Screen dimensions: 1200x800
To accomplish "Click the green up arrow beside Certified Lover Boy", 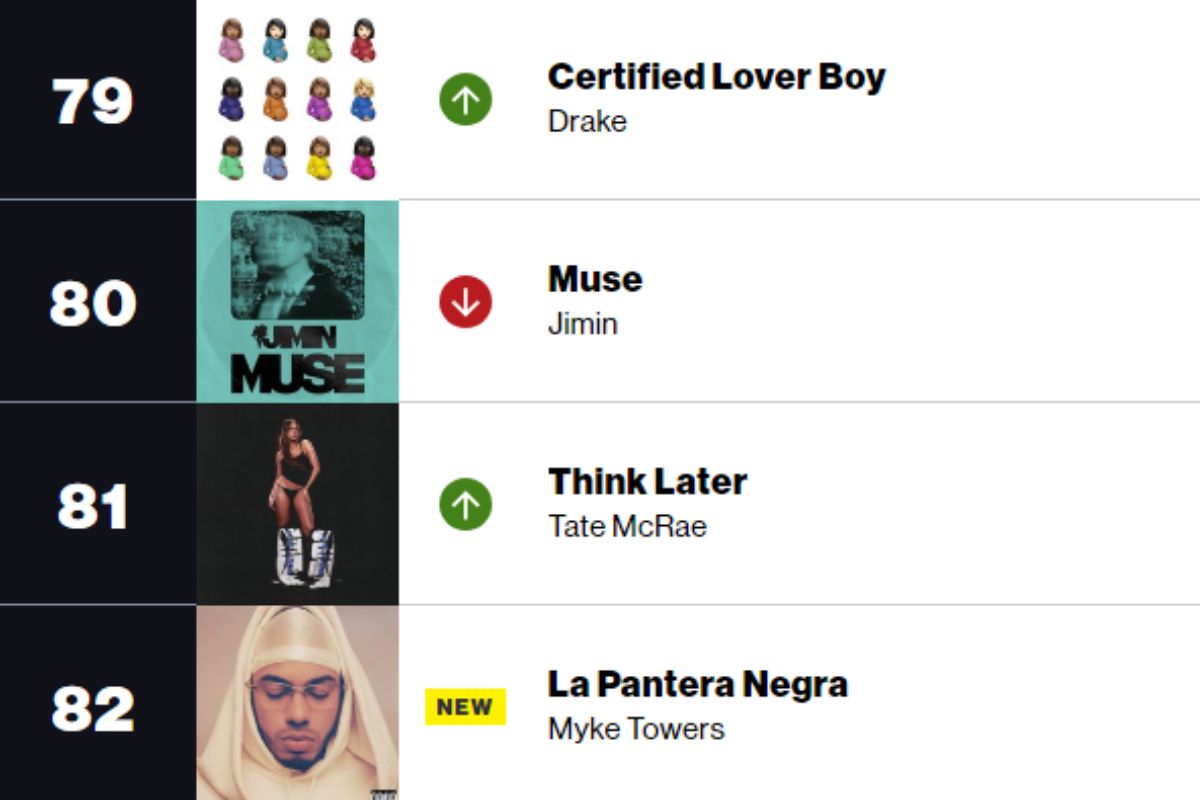I will [x=466, y=99].
